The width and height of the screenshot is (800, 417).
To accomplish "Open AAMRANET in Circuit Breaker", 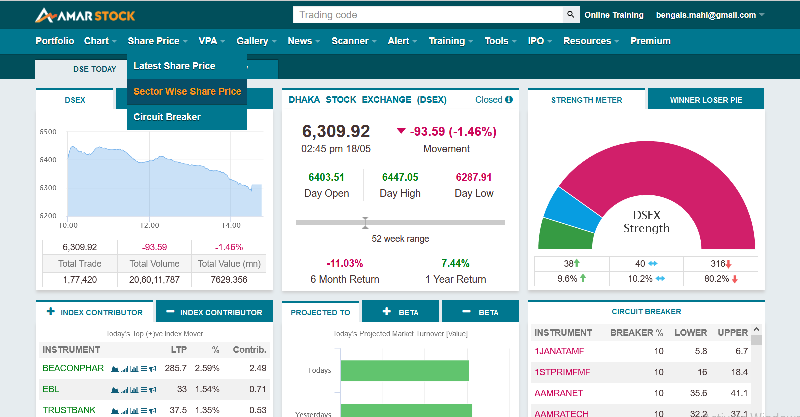I will (x=559, y=393).
